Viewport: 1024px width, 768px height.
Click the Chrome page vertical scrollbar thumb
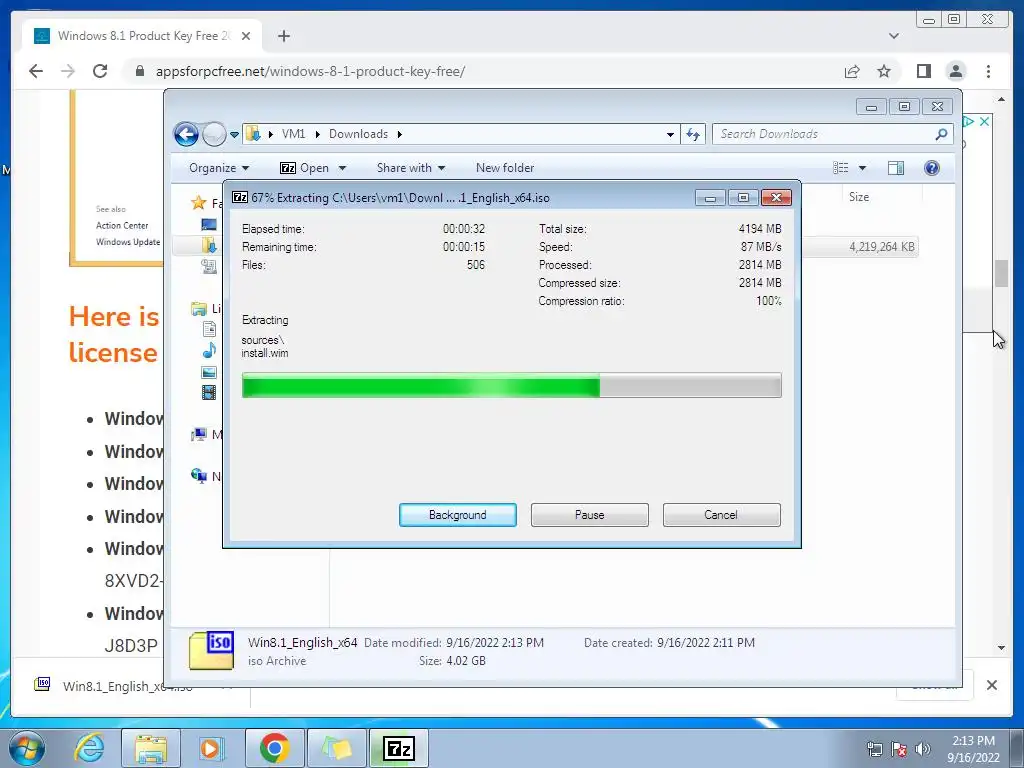(1002, 273)
